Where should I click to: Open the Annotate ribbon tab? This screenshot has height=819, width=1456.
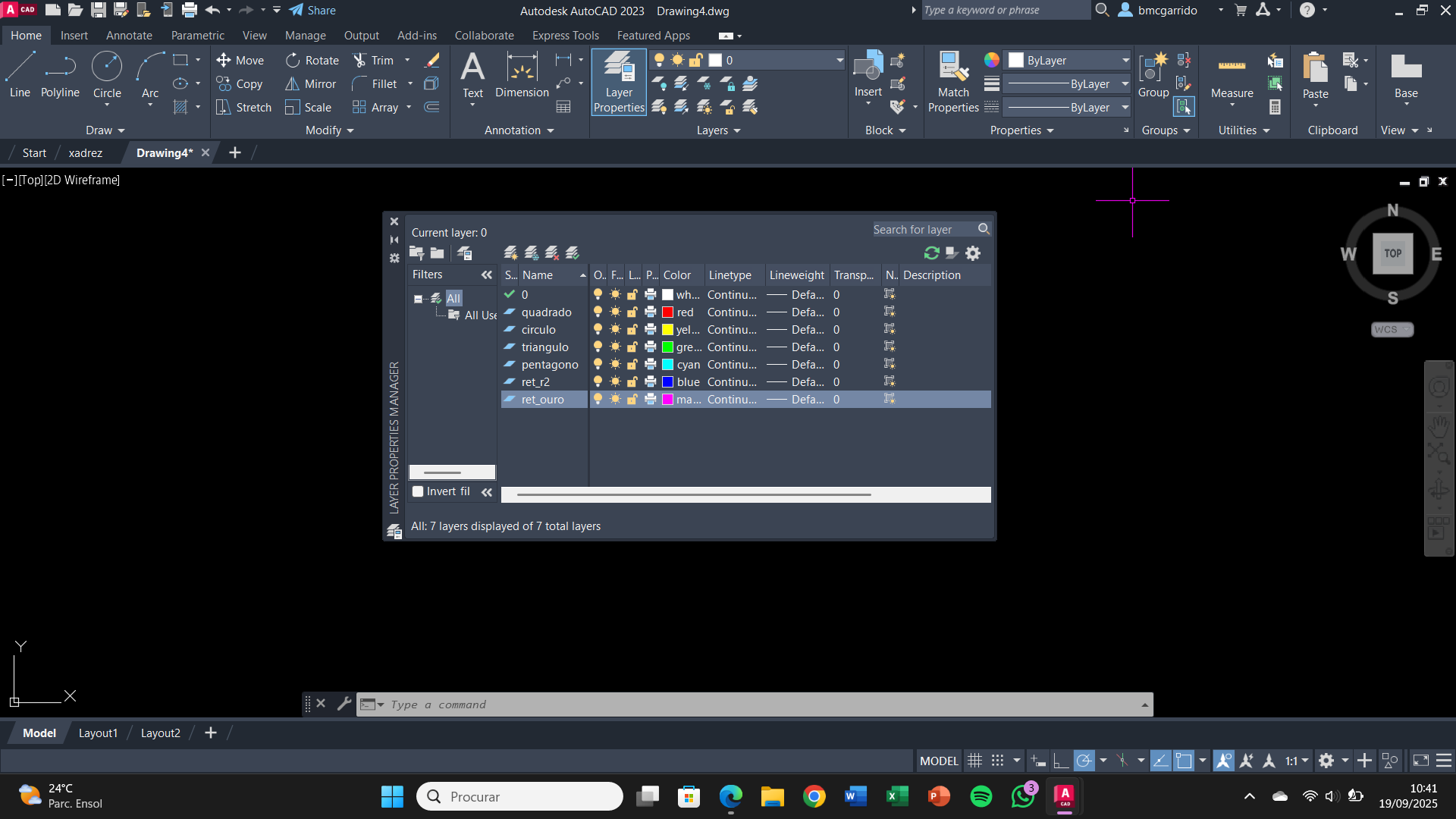coord(129,36)
